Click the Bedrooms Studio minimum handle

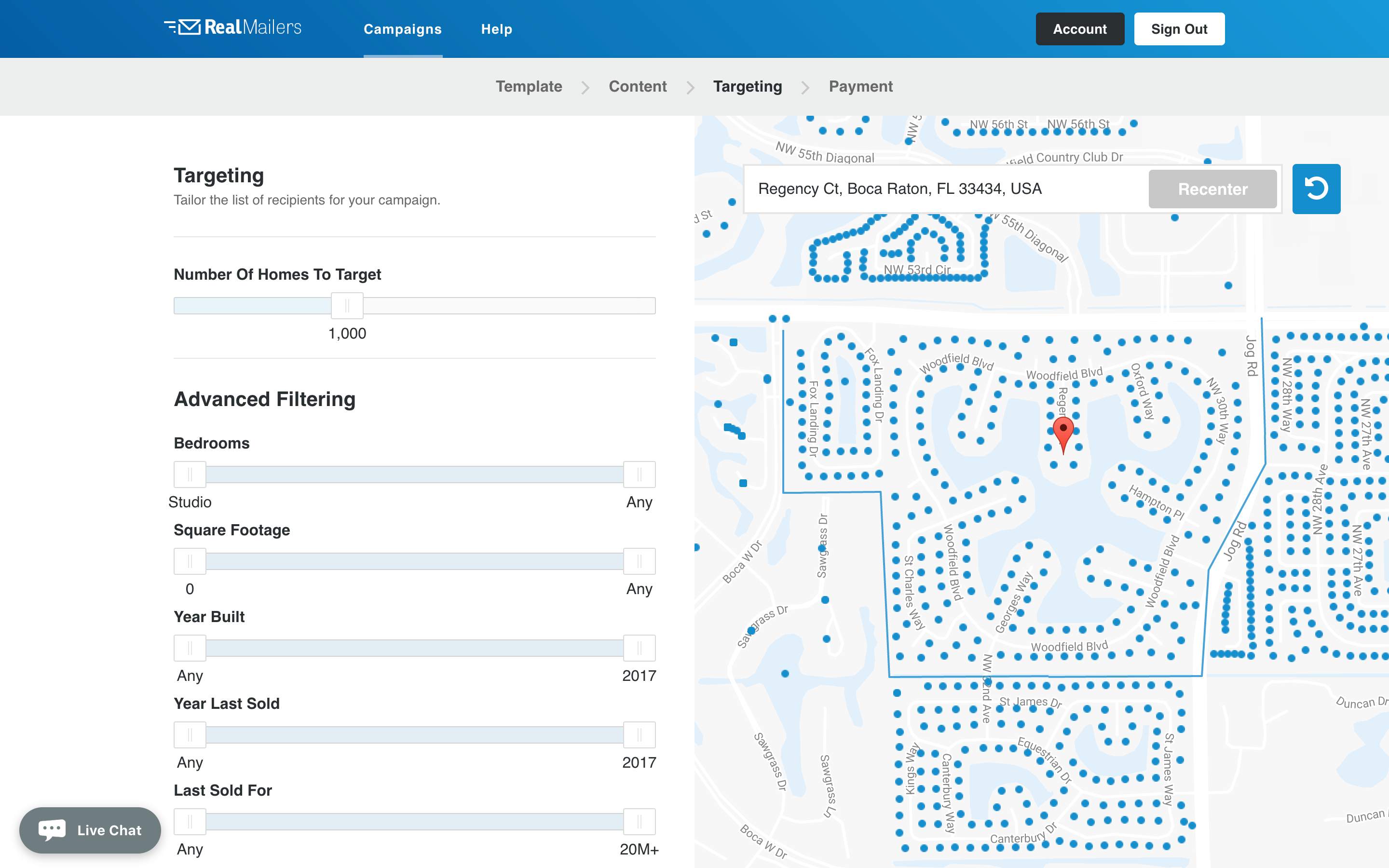[190, 474]
